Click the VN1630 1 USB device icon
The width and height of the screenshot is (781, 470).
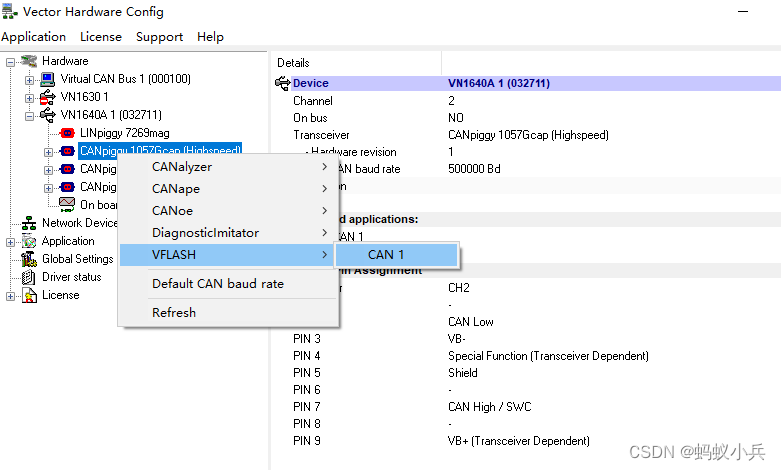click(47, 97)
